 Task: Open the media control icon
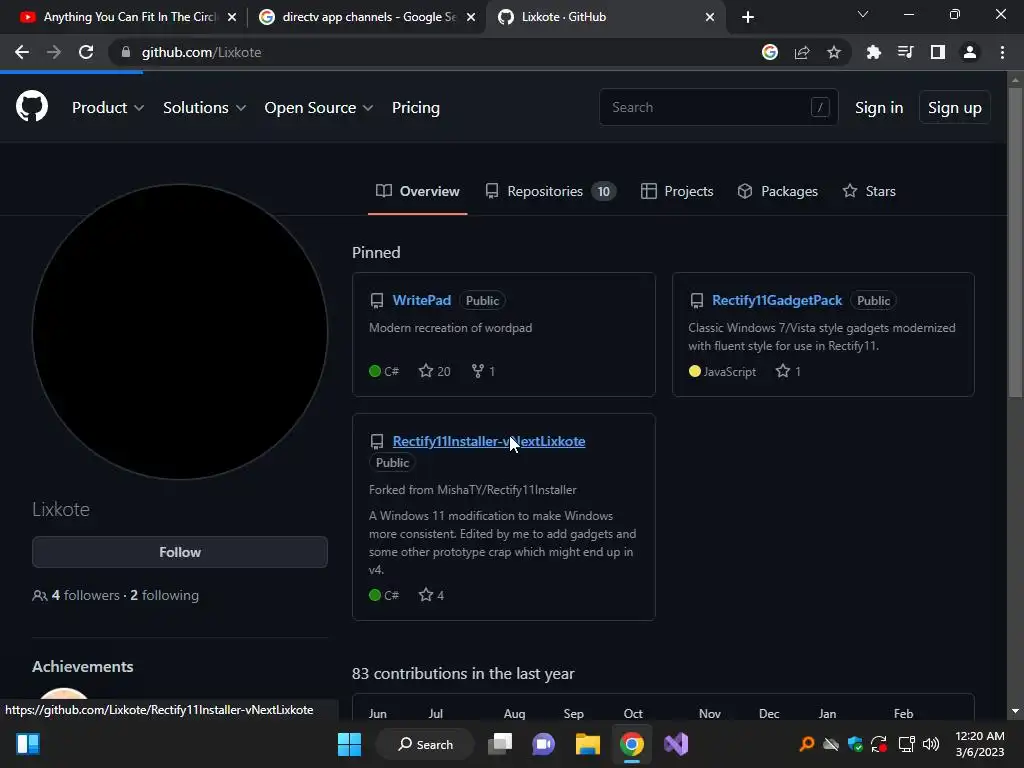coord(906,52)
